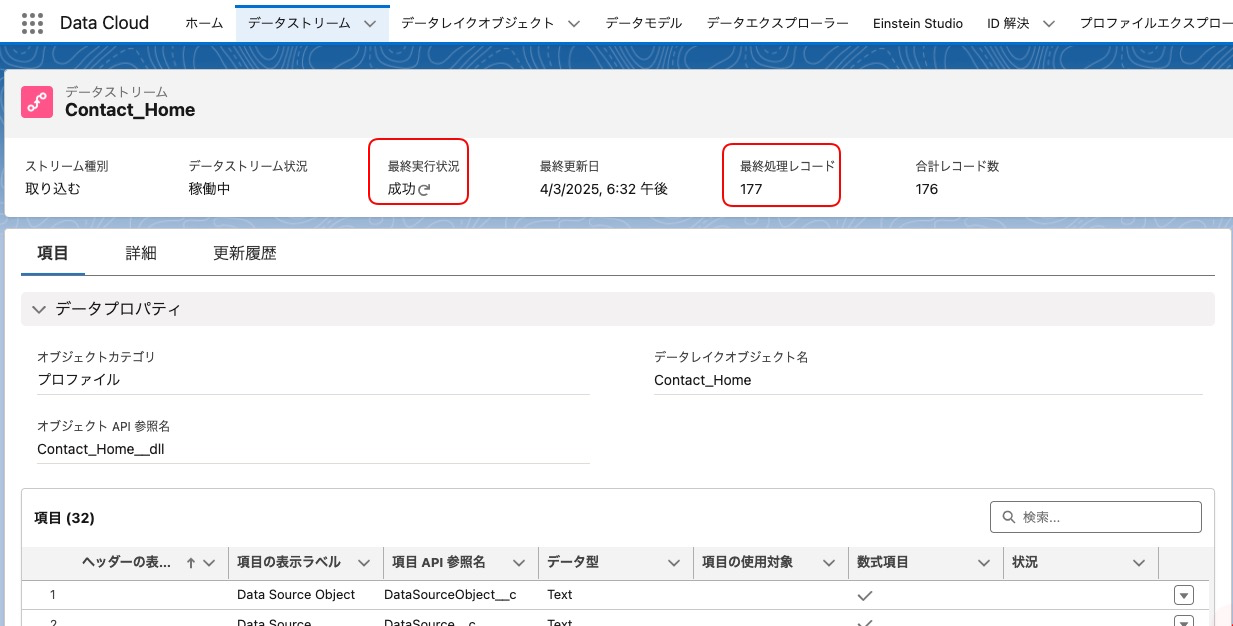Click the 取り込む stream type value
This screenshot has height=626, width=1233.
pyautogui.click(x=53, y=188)
